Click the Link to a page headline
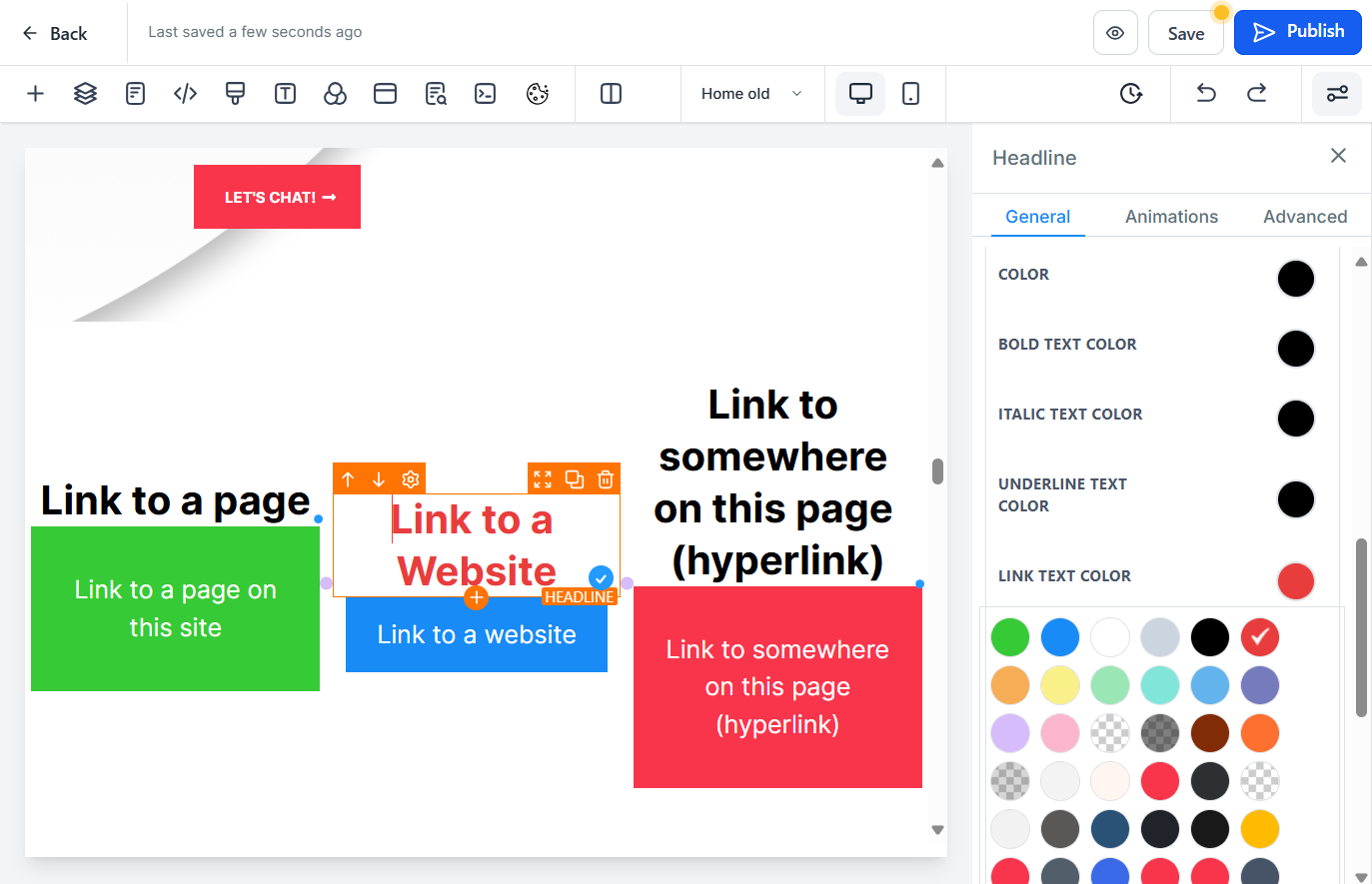The image size is (1372, 884). click(x=176, y=500)
